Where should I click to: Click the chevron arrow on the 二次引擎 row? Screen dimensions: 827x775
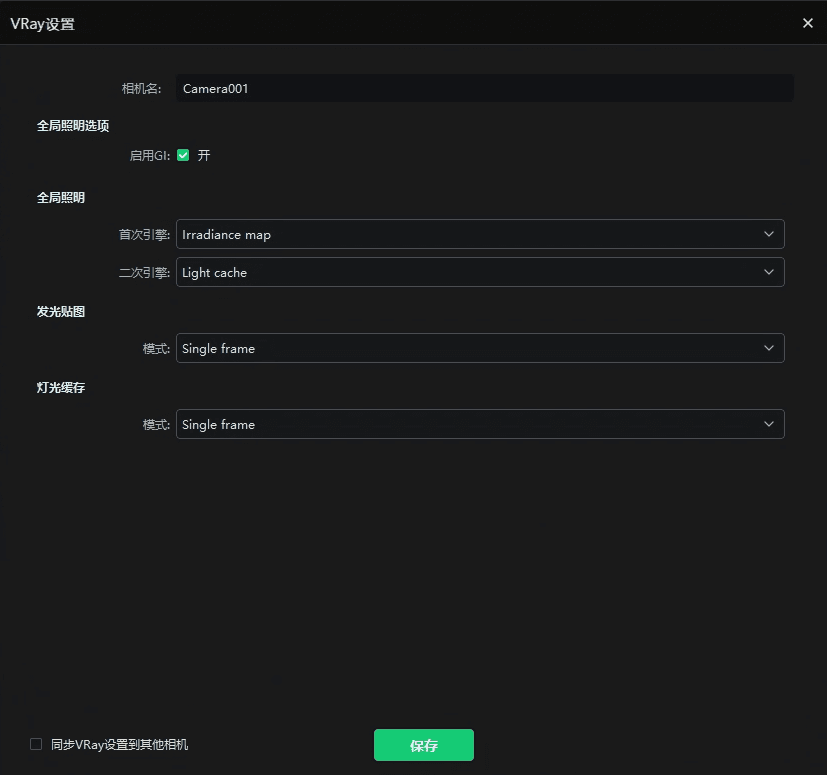click(768, 272)
